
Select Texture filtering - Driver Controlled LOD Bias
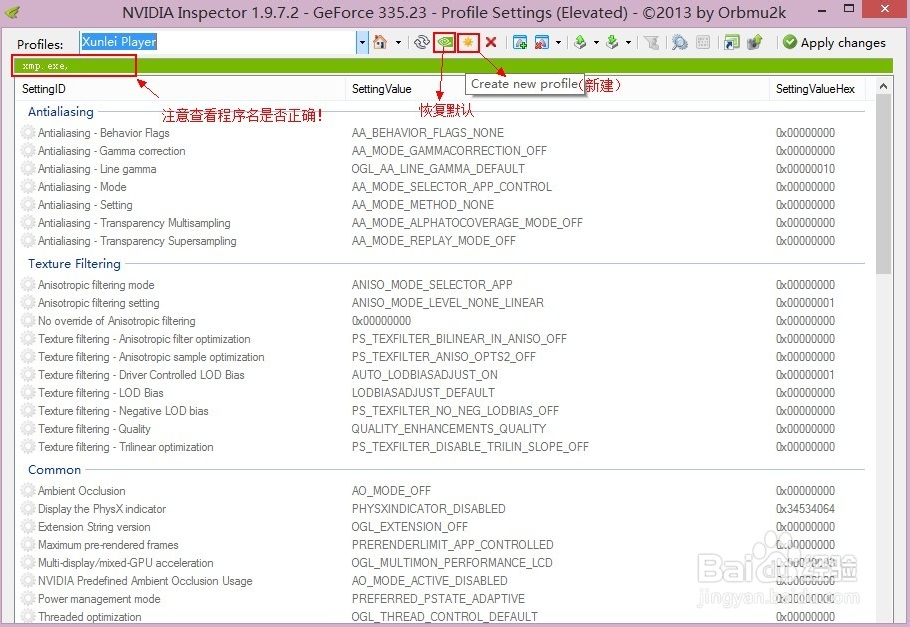(x=141, y=375)
